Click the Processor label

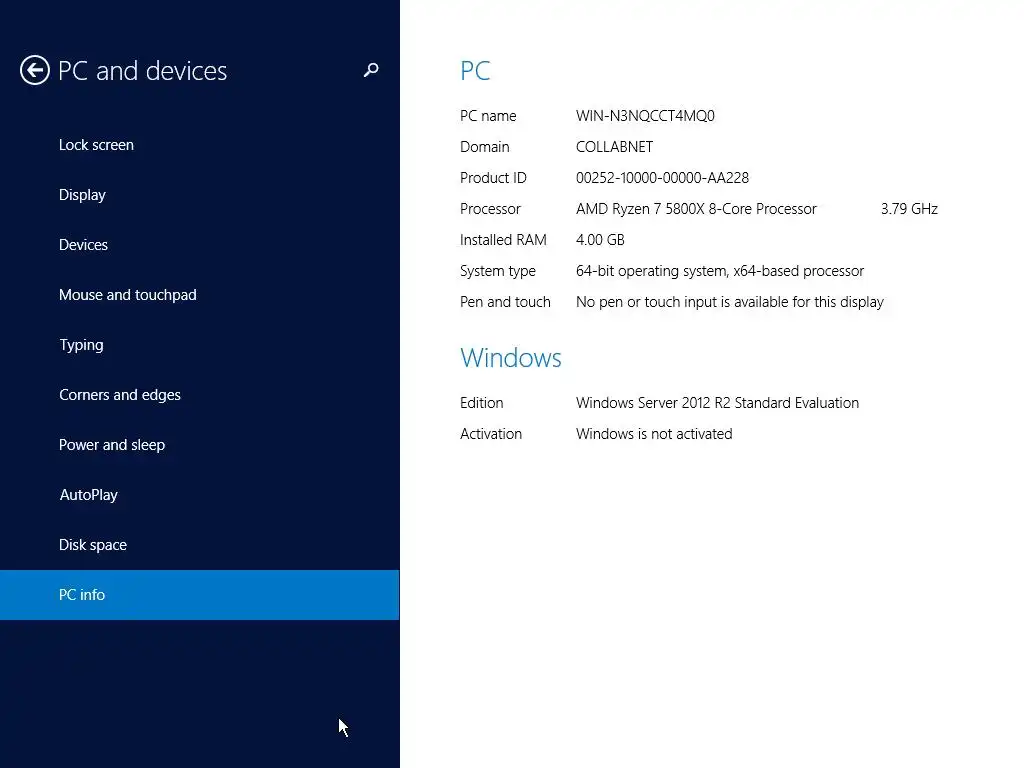490,209
